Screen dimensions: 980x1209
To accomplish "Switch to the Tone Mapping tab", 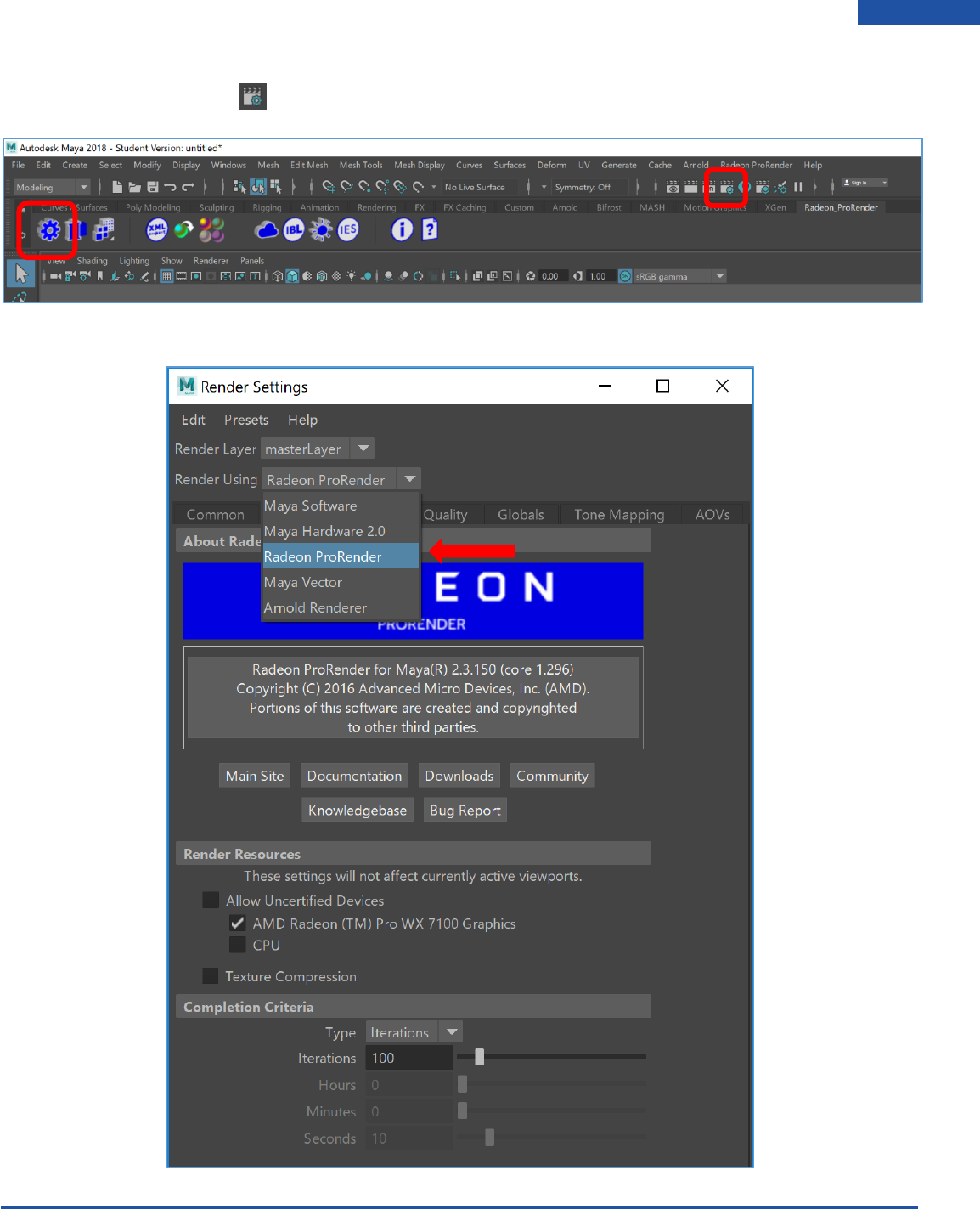I will [619, 514].
